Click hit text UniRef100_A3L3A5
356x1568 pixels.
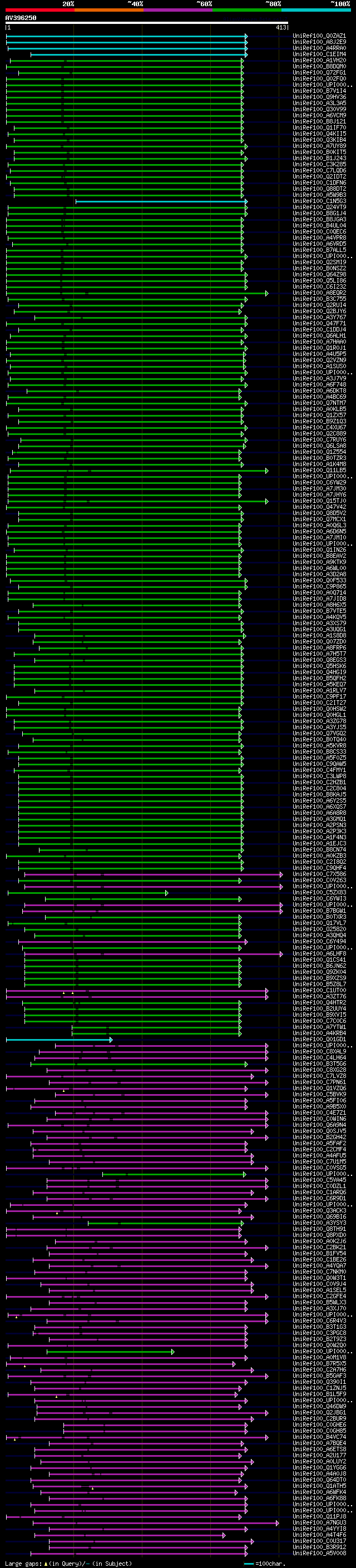coord(319,103)
